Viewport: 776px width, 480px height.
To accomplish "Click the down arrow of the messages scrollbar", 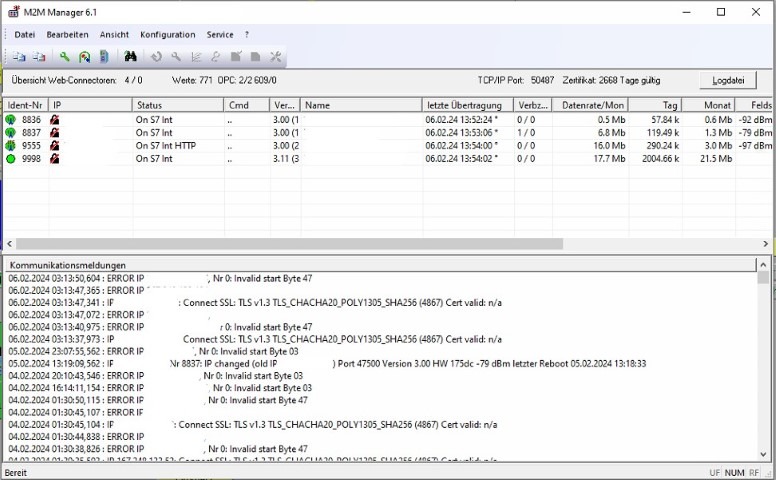I will coord(763,454).
